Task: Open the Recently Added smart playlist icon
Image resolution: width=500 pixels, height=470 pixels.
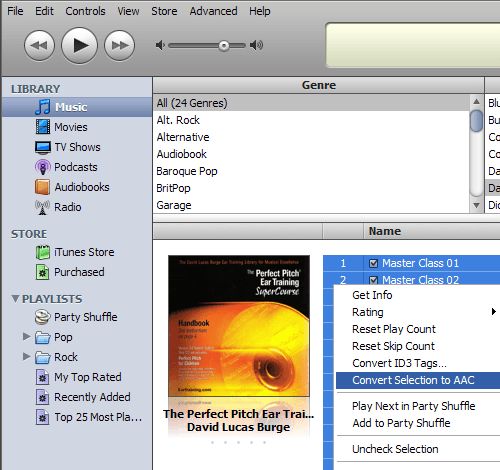Action: coord(43,397)
